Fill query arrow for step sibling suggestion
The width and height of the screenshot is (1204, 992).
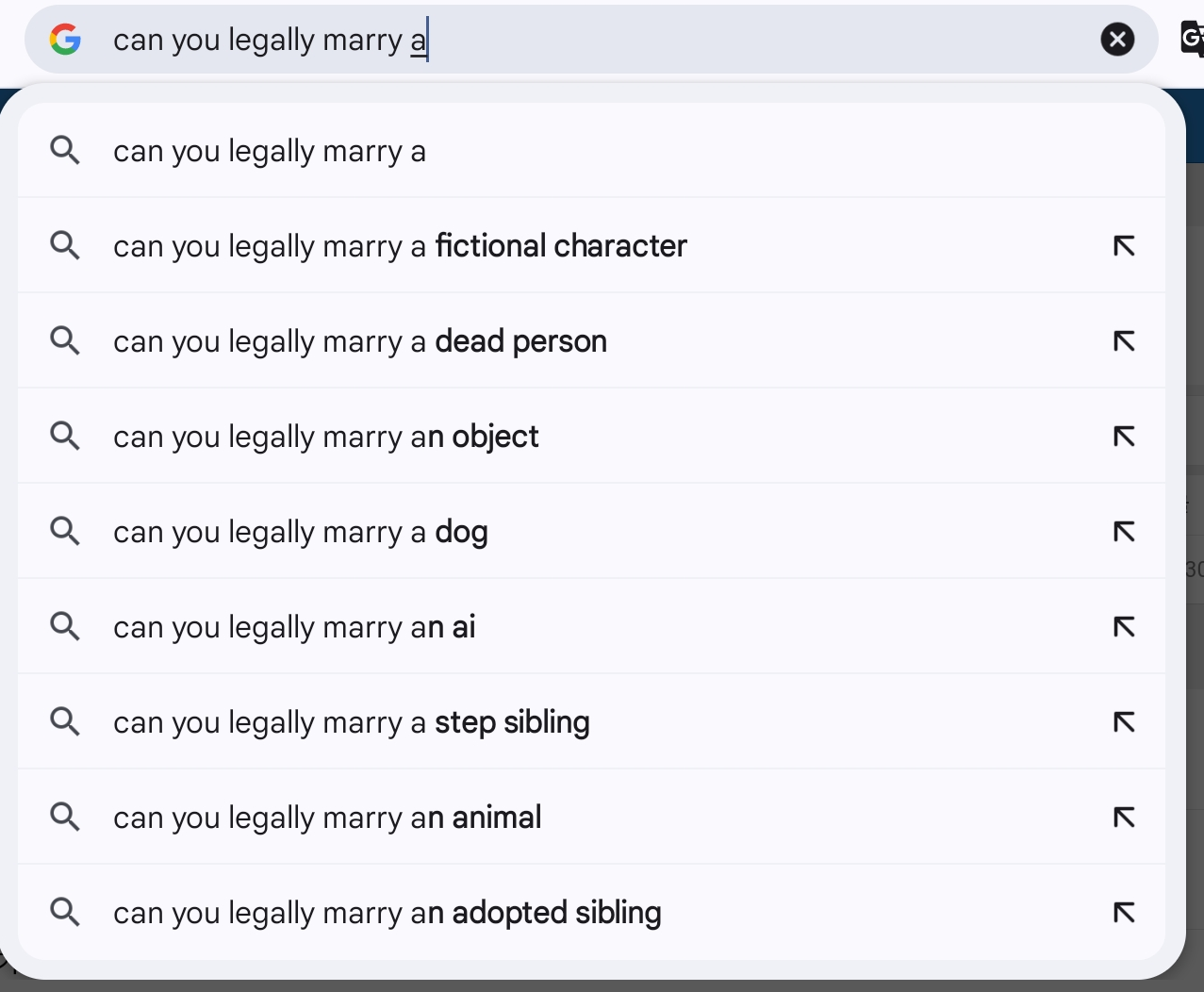tap(1124, 722)
